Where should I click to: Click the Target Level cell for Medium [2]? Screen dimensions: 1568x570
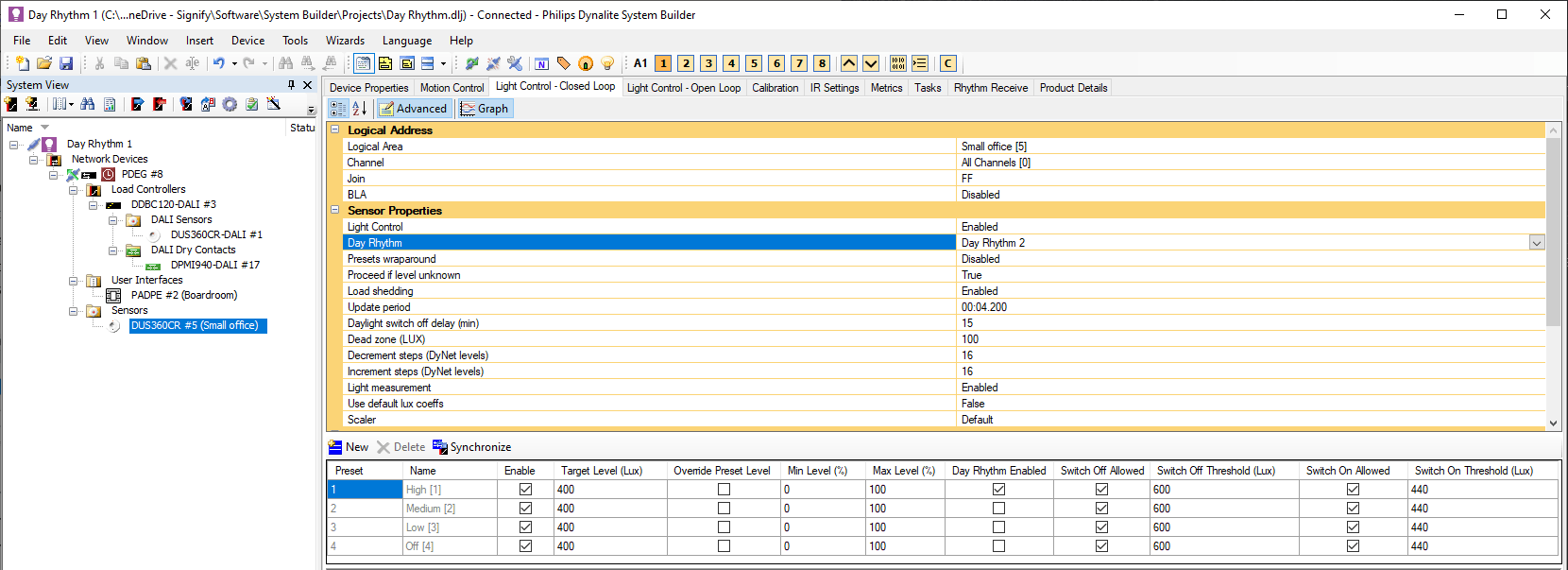coord(609,509)
